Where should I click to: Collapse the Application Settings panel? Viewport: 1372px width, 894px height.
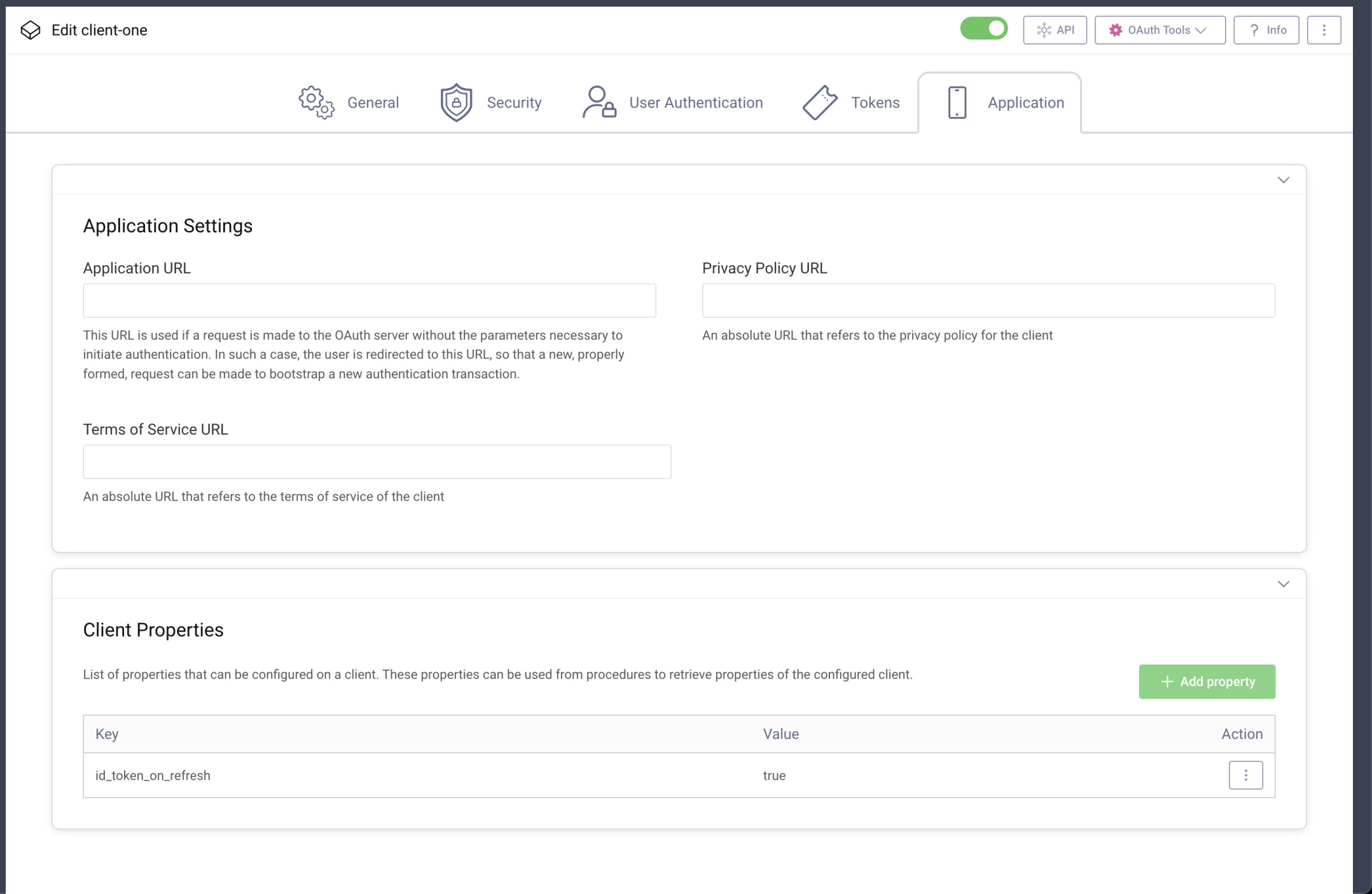1283,180
